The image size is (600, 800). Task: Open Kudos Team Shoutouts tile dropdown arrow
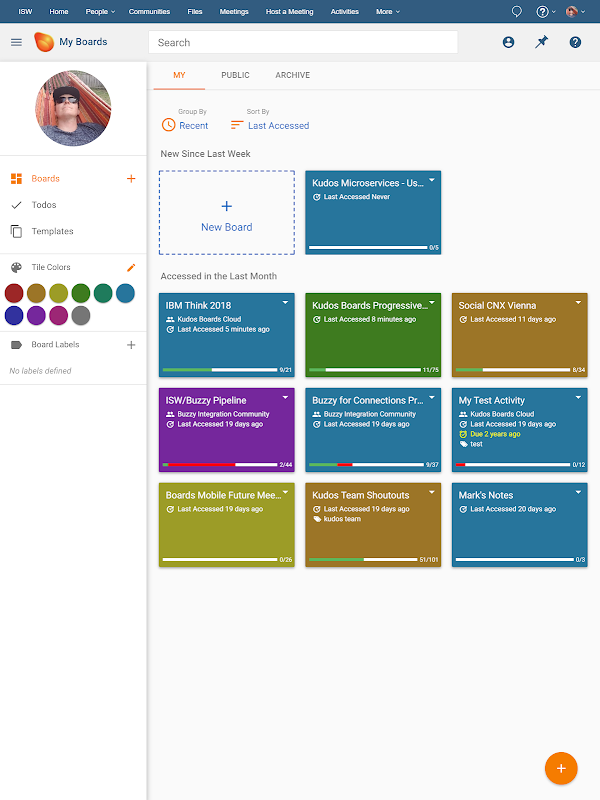(x=432, y=492)
